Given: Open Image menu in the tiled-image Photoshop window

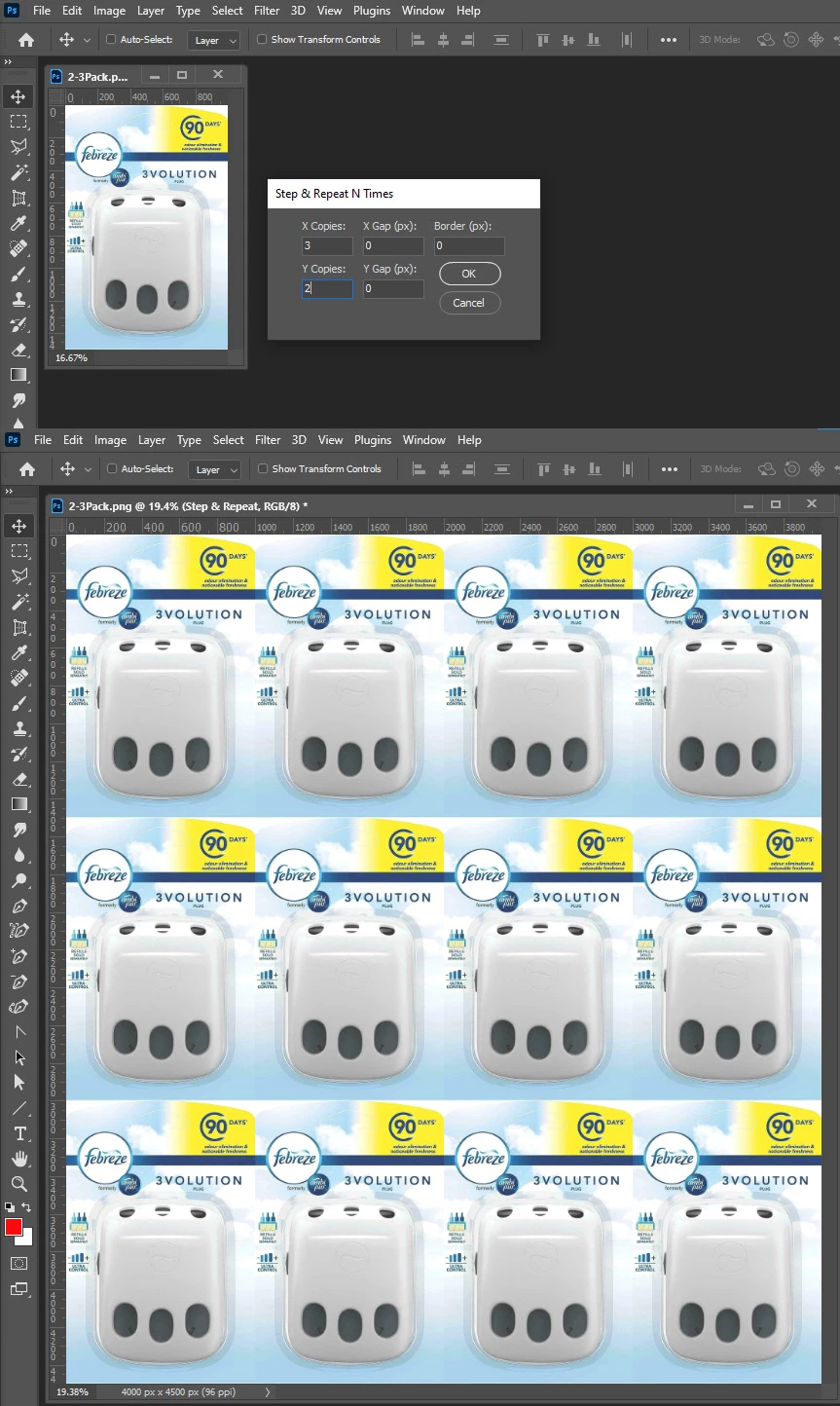Looking at the screenshot, I should (x=110, y=440).
